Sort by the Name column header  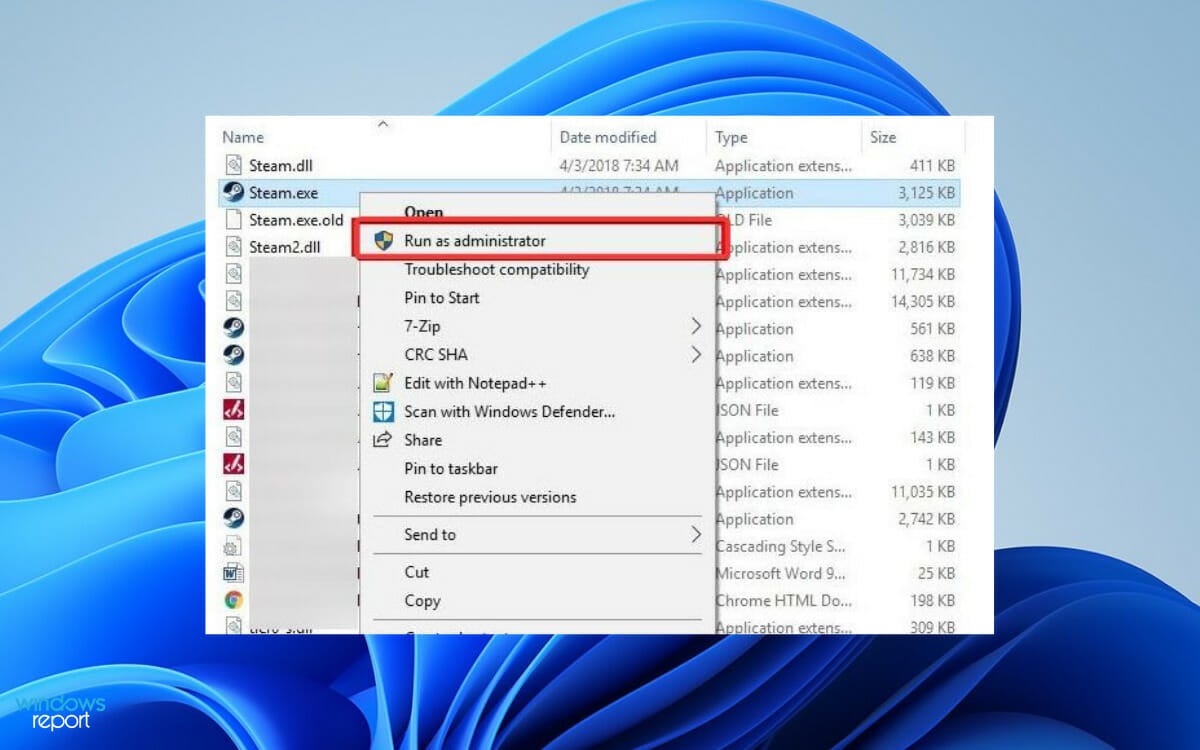click(243, 137)
